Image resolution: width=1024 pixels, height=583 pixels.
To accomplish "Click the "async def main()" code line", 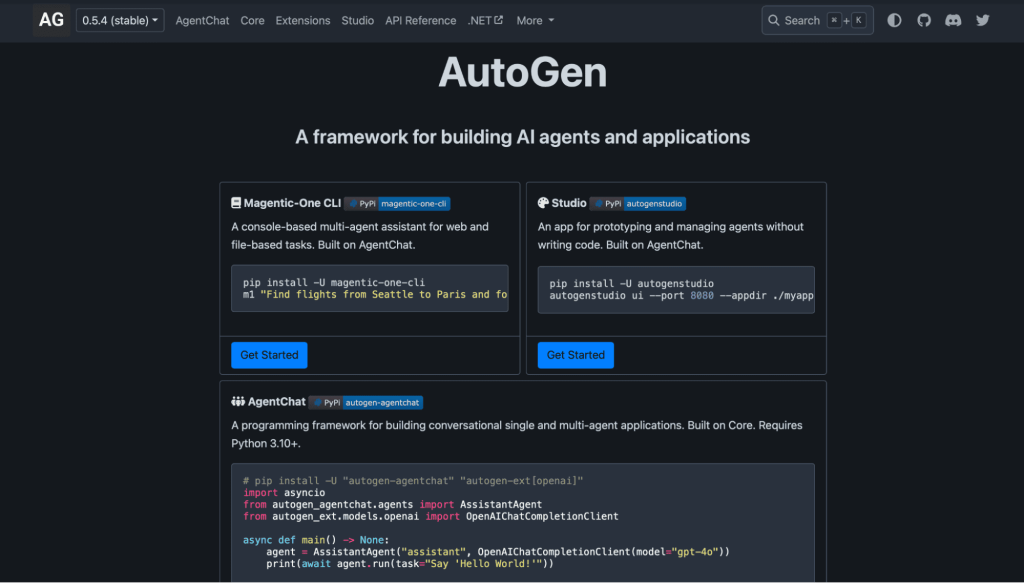I will 316,540.
